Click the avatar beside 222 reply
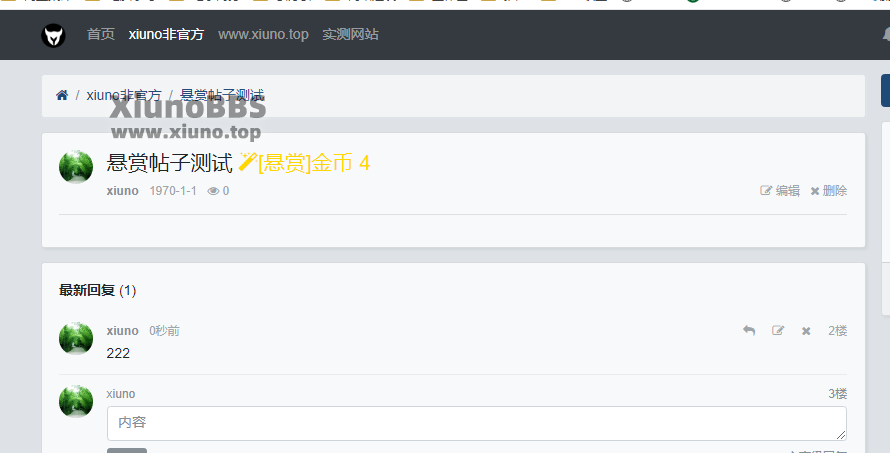Screen dimensions: 890x453 (76, 338)
